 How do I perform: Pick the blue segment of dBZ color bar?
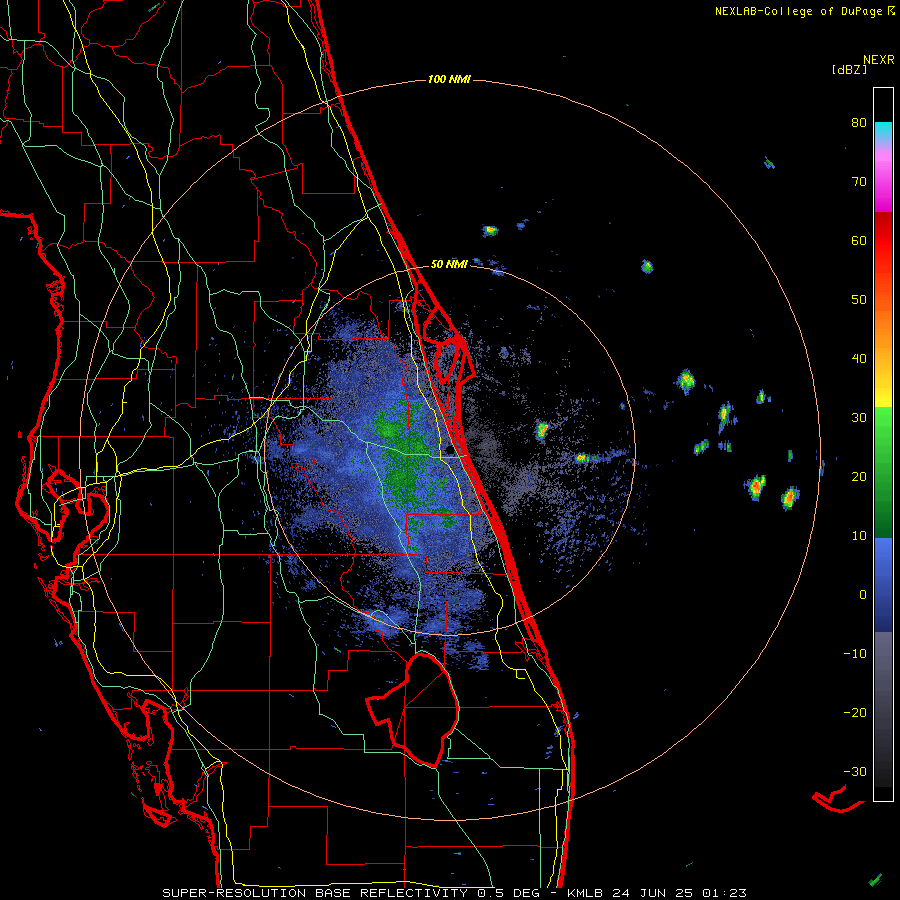tap(883, 584)
